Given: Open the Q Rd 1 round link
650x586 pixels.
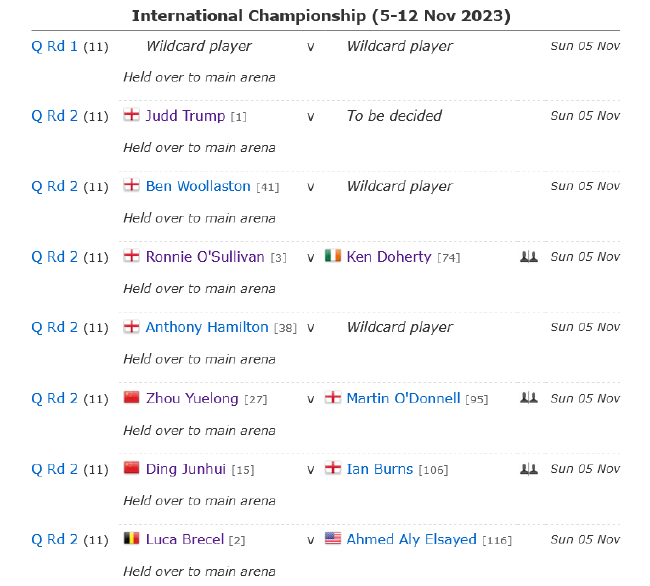Looking at the screenshot, I should click(54, 46).
